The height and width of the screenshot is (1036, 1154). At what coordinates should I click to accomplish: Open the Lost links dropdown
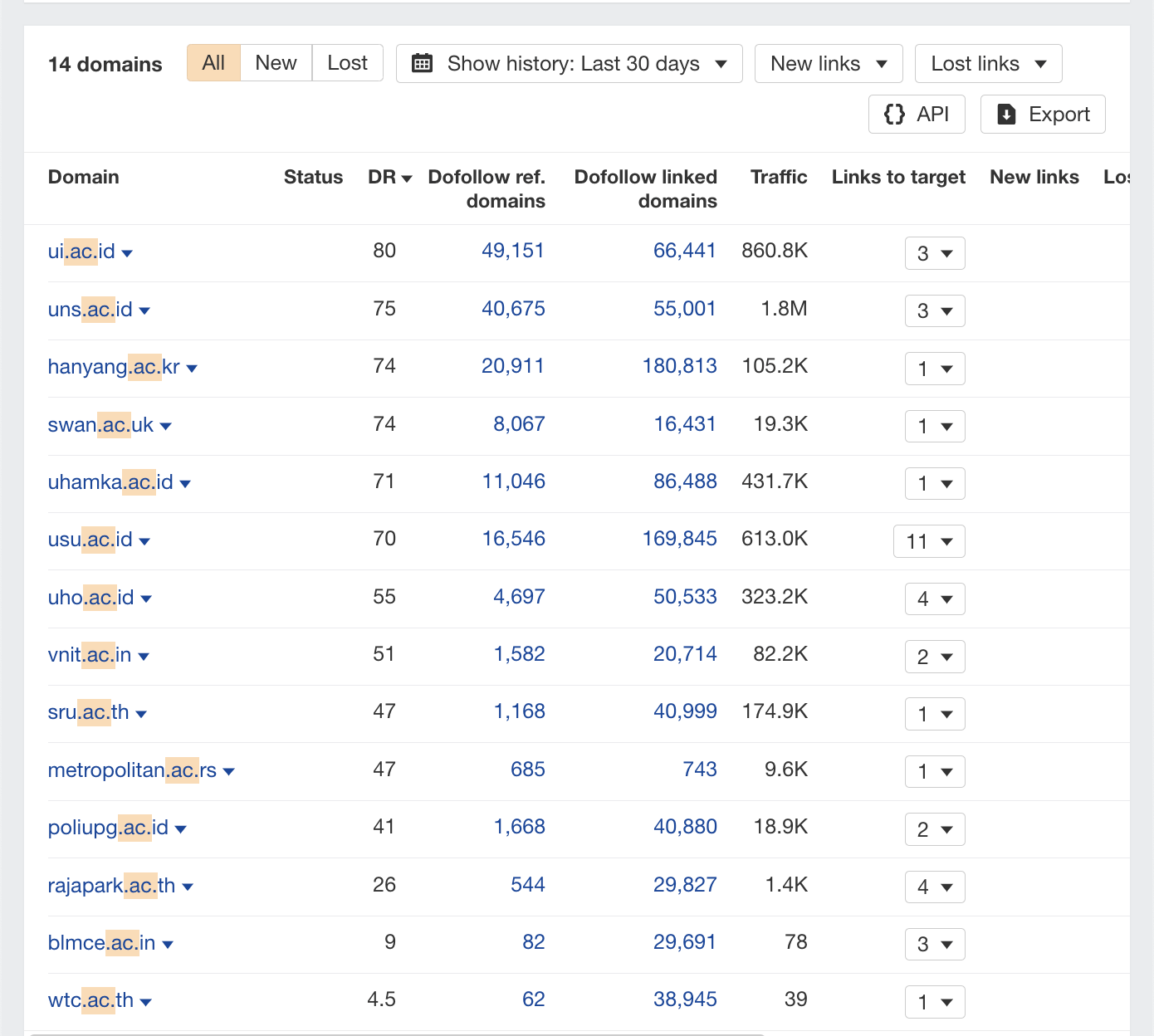[x=987, y=63]
